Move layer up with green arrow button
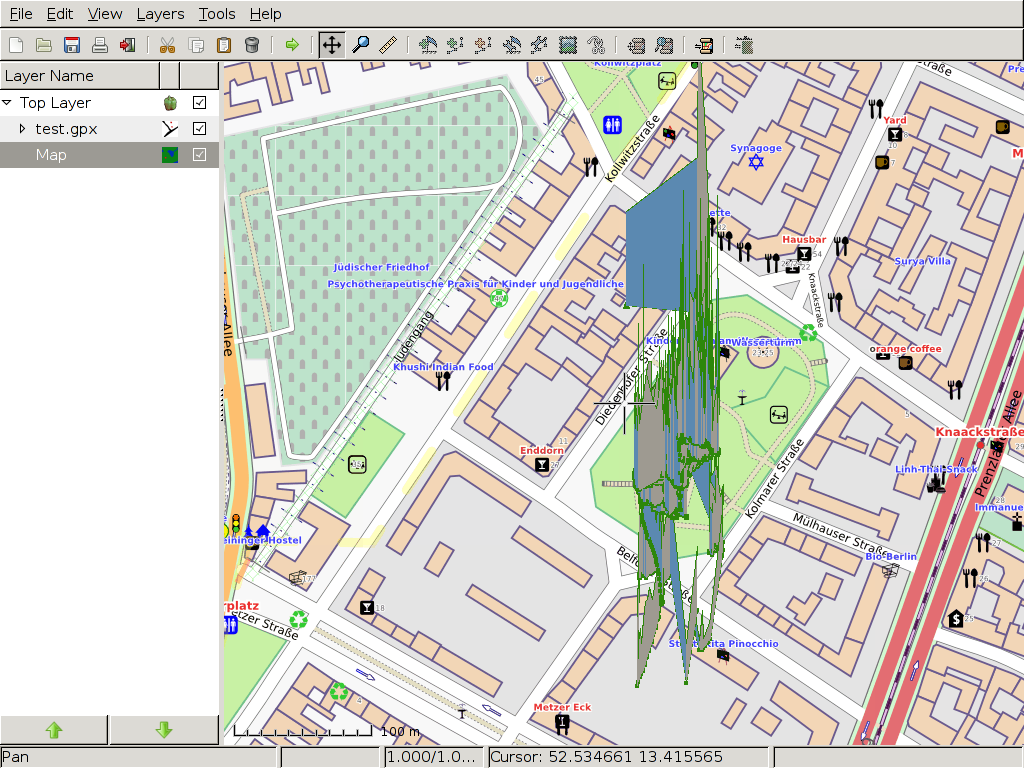 pyautogui.click(x=54, y=731)
